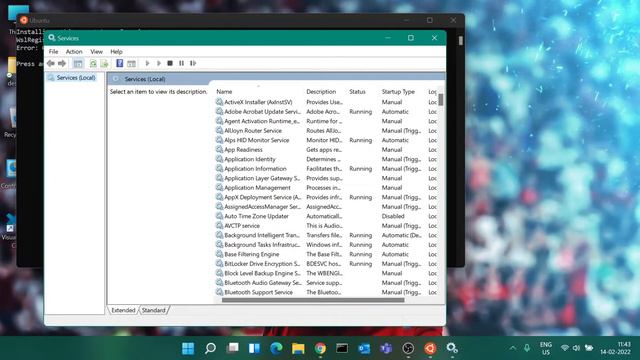This screenshot has width=640, height=360.
Task: Select Background Intelligent Transfer service row
Action: point(327,236)
